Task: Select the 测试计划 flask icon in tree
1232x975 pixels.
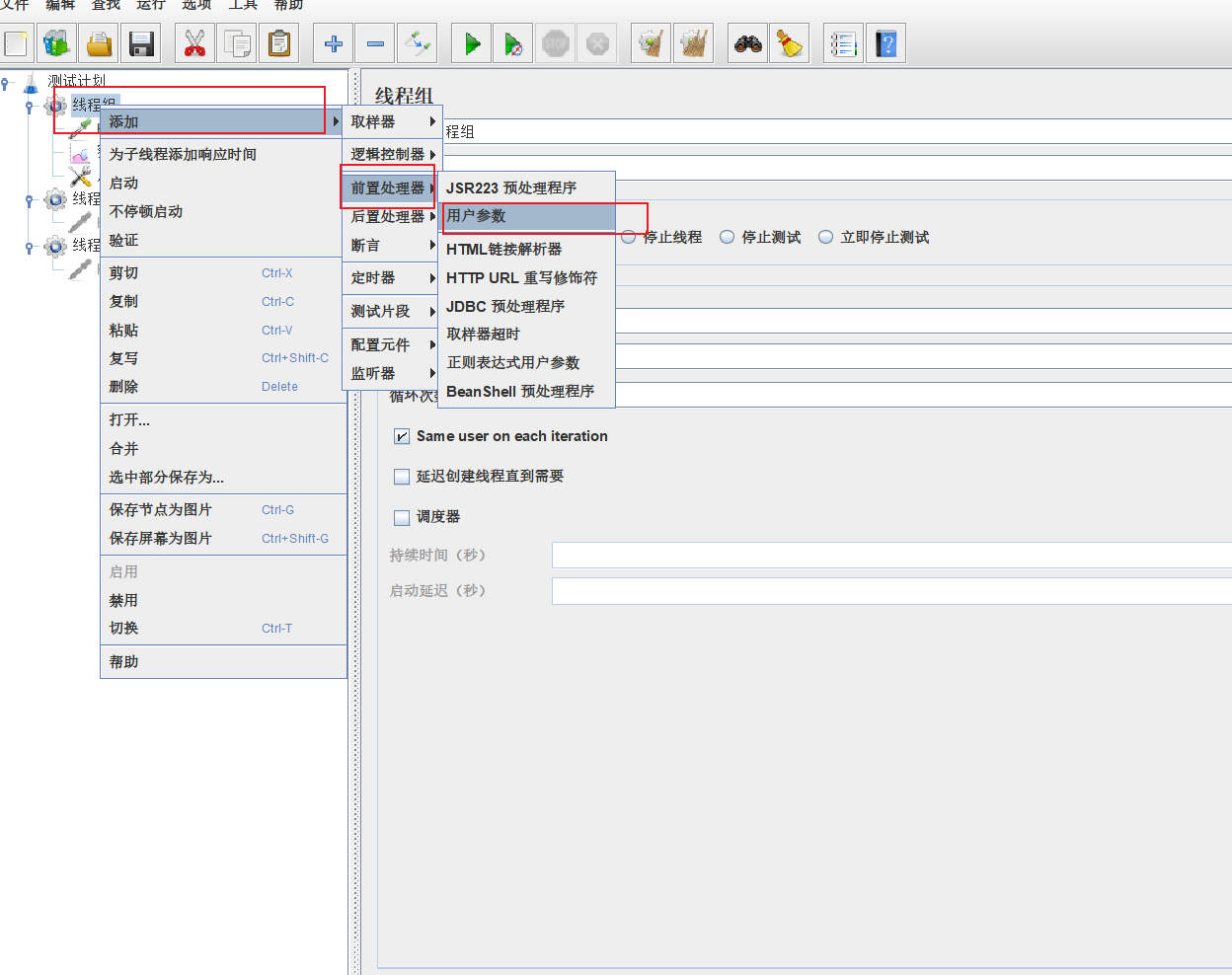Action: tap(31, 82)
